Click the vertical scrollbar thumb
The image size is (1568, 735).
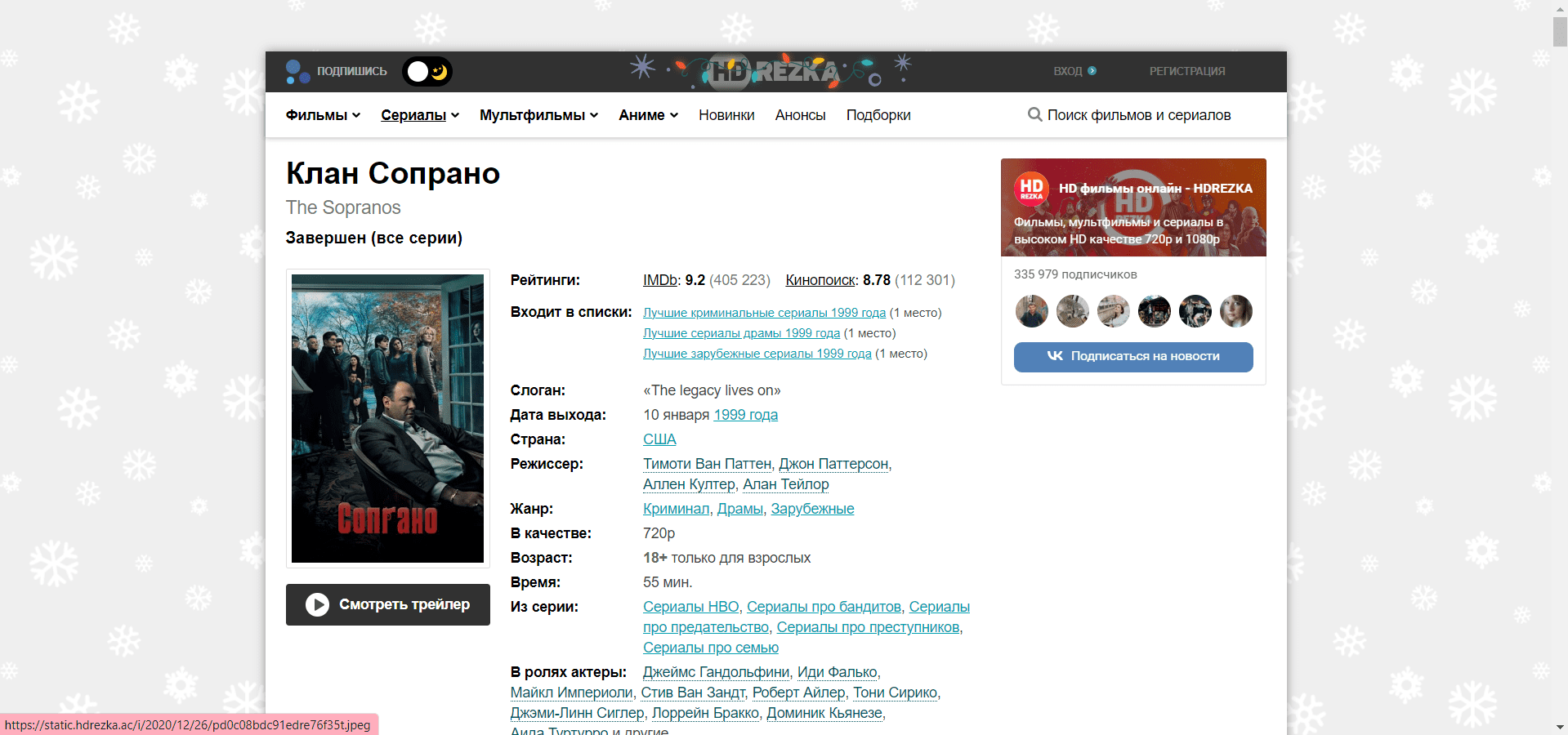(x=1560, y=31)
